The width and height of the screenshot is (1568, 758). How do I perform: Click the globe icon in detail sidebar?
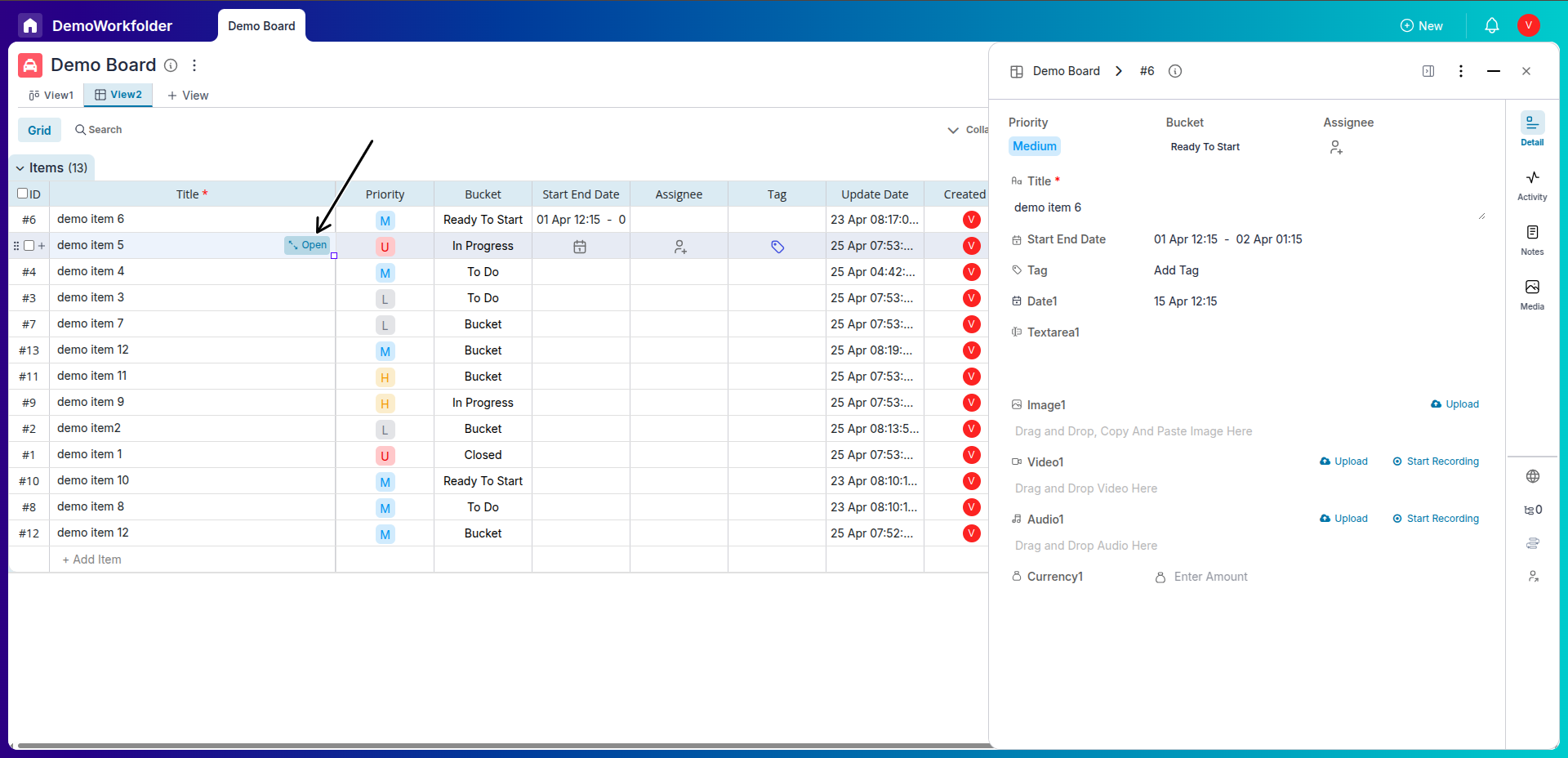1533,476
